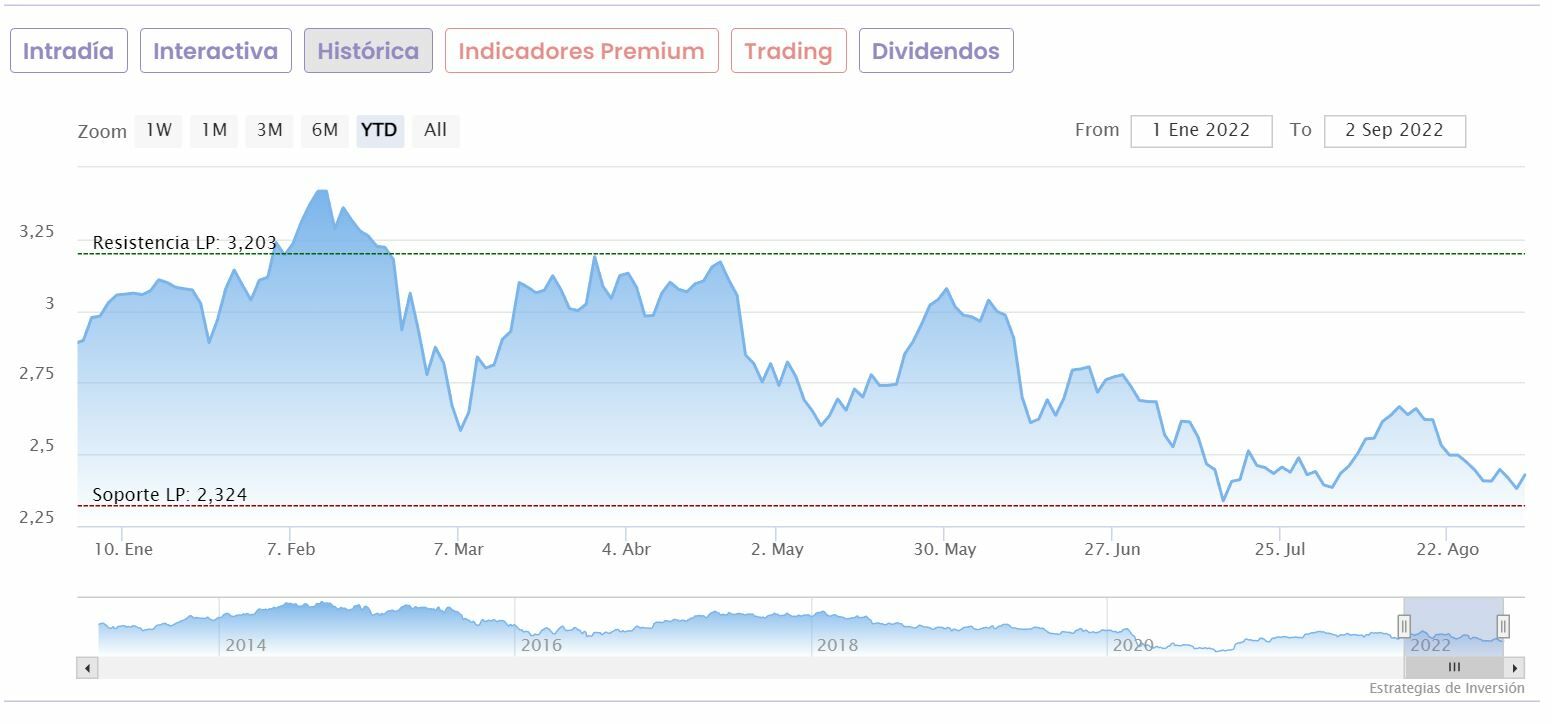Click the left navigator range handle

1404,627
